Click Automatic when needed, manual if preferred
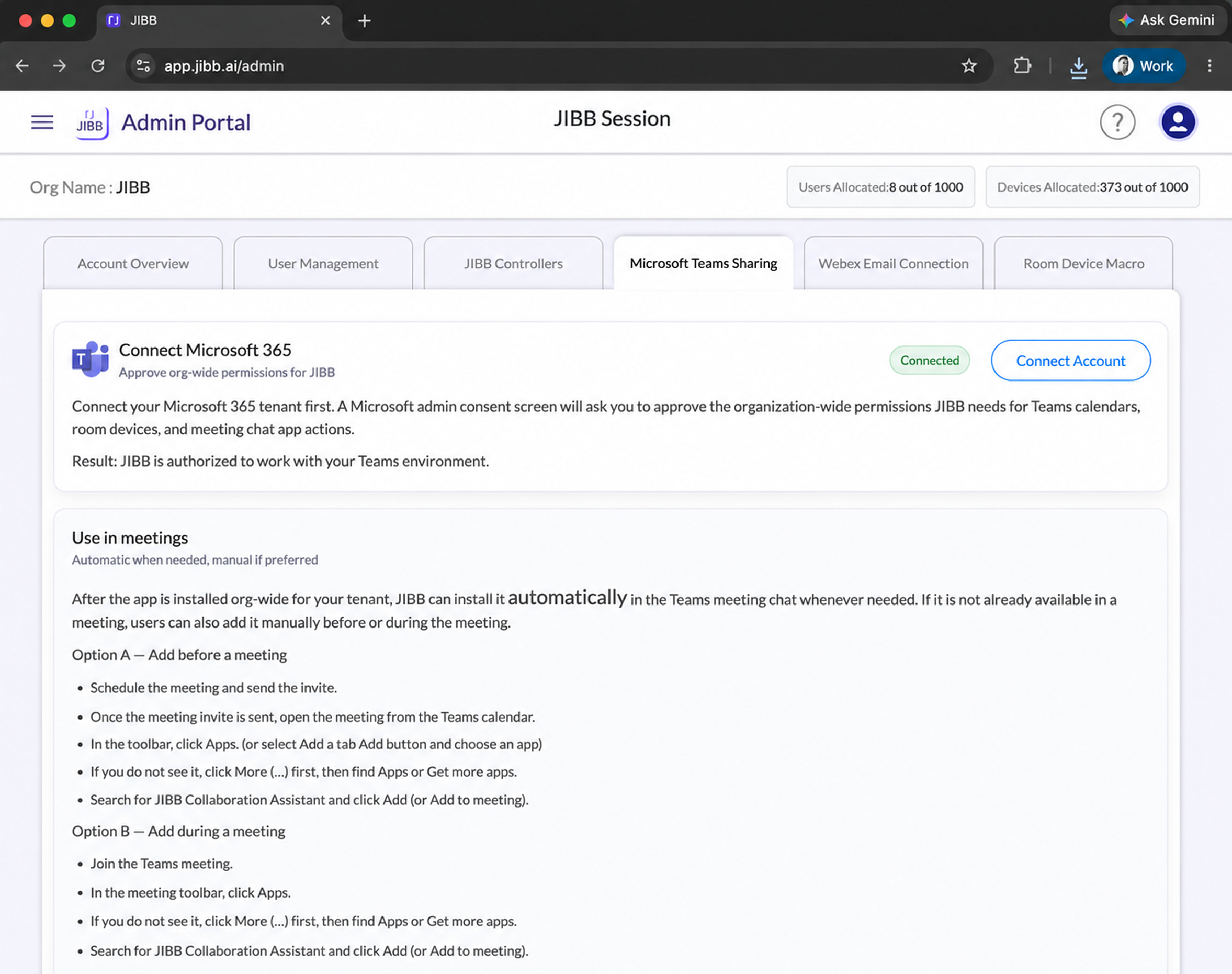 [195, 560]
